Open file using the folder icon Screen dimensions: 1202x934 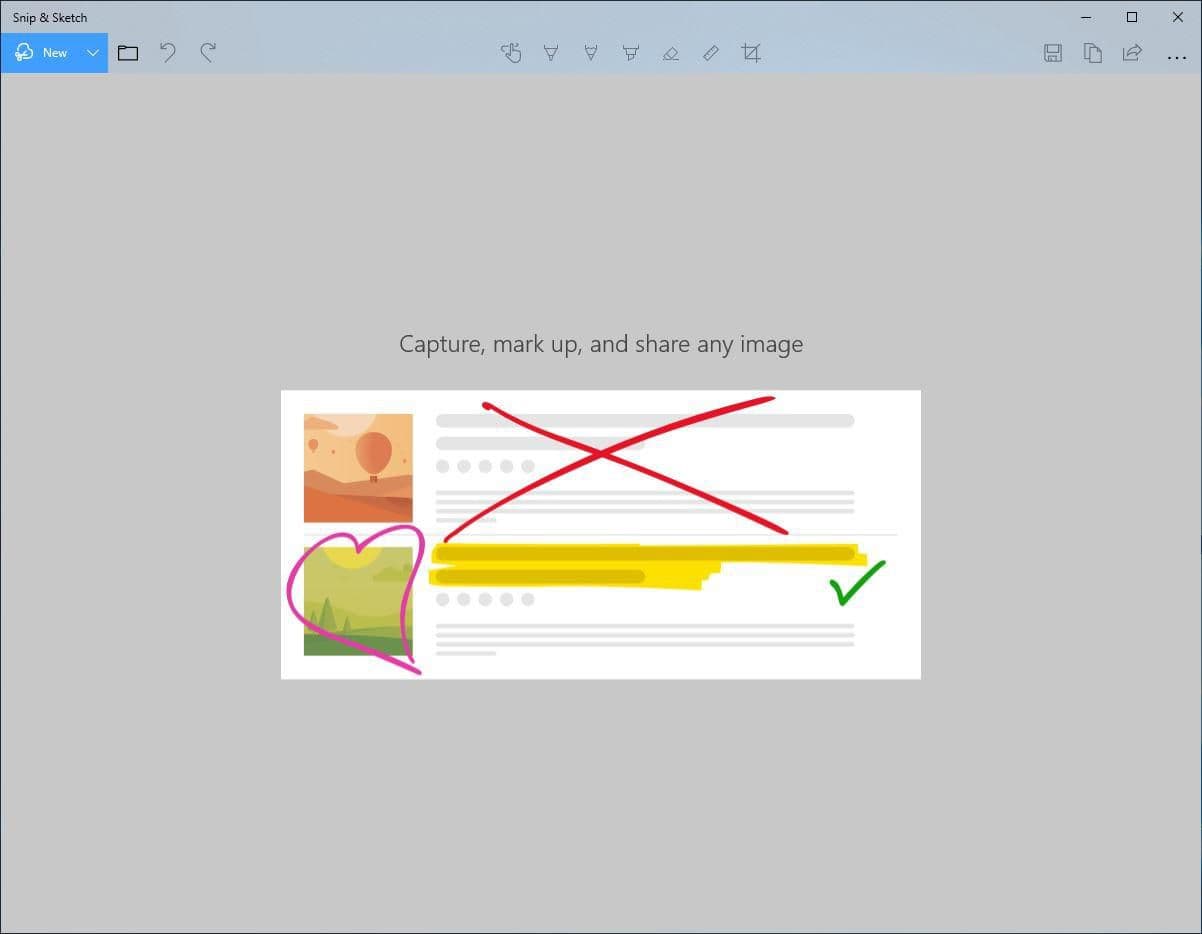pos(128,53)
